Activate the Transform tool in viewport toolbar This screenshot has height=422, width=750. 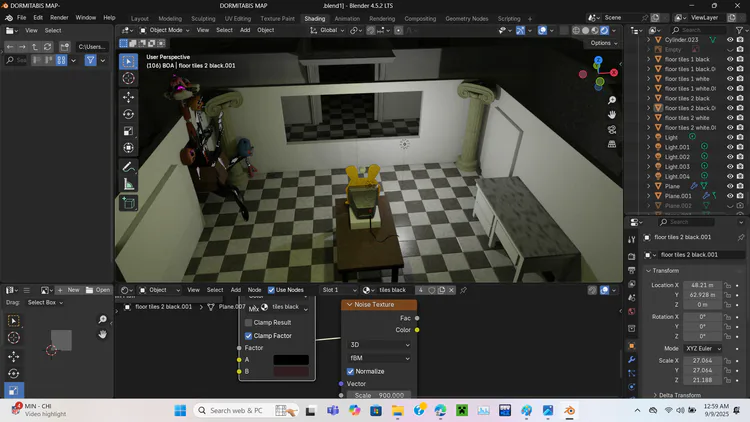pyautogui.click(x=128, y=148)
